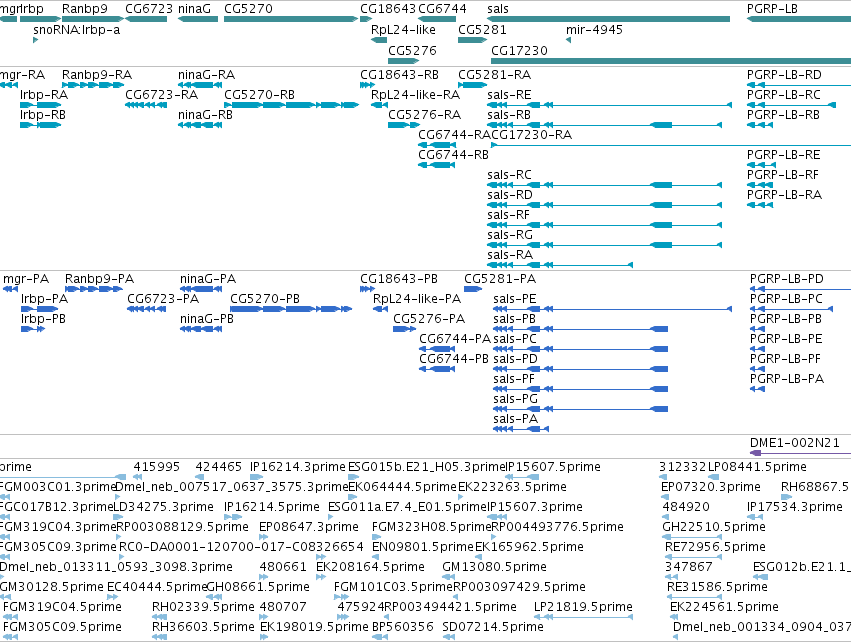The height and width of the screenshot is (642, 851).
Task: Select the sals-RE transcript label
Action: 509,94
